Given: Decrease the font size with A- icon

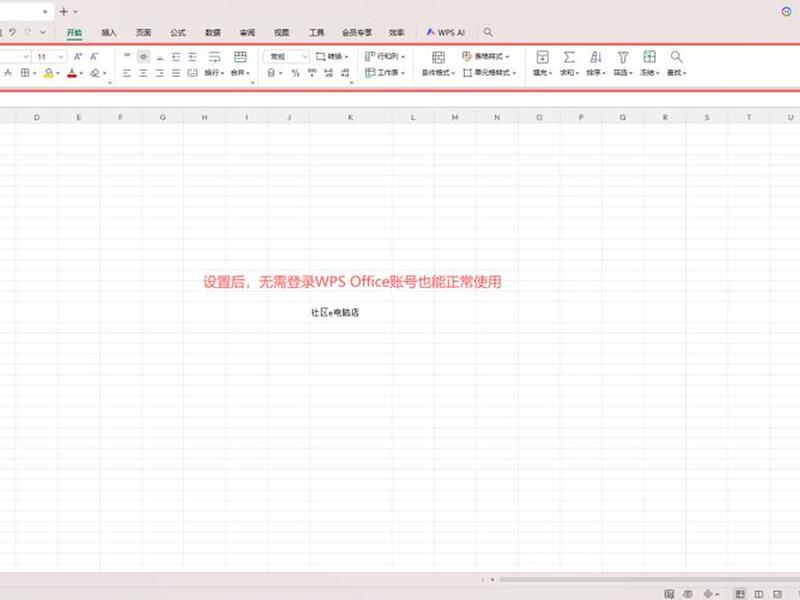Looking at the screenshot, I should tap(94, 57).
